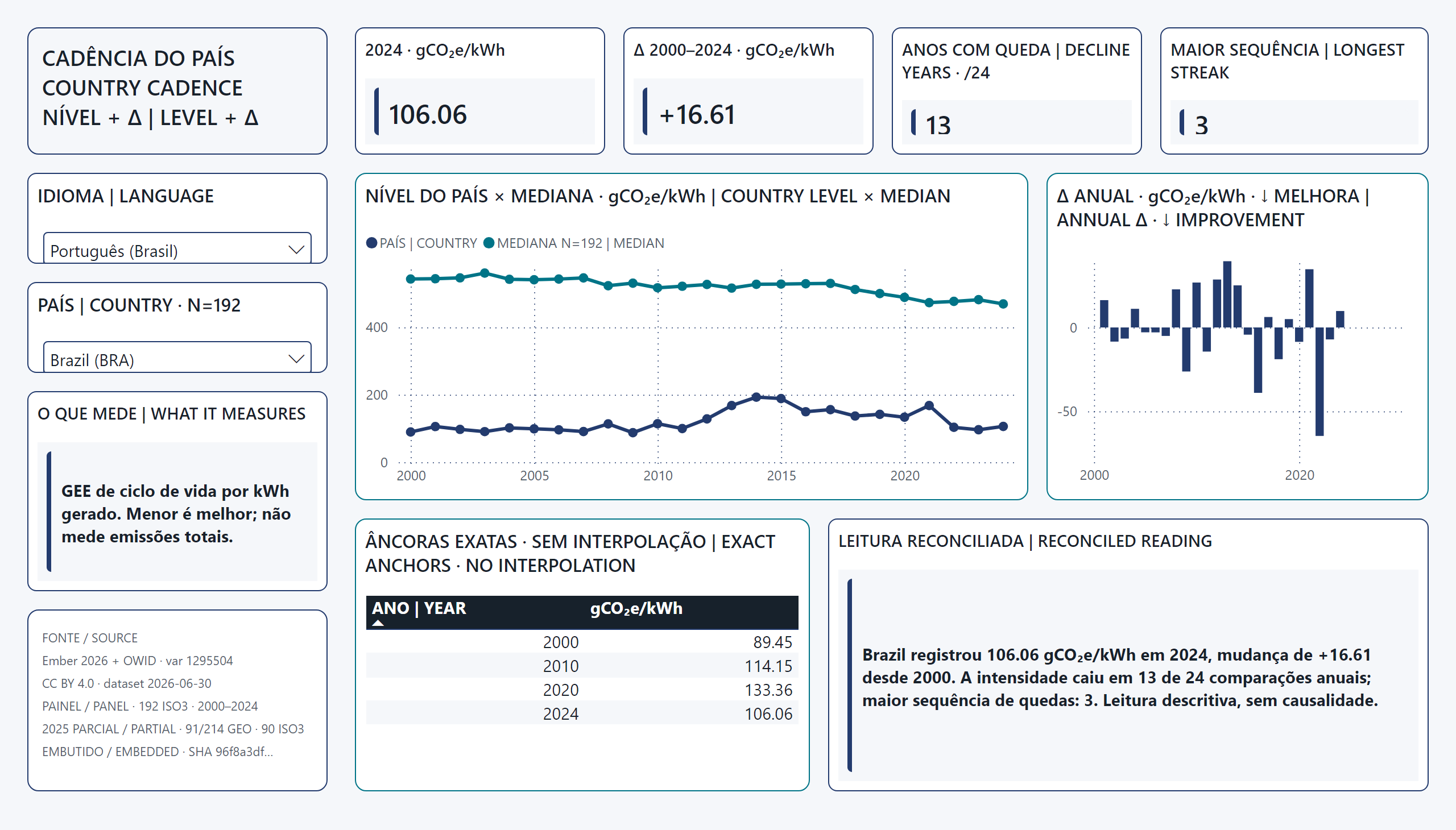Screen dimensions: 1456x830
Task: Click the O QUE MEDE | WHAT IT MEASURES title
Action: 172,414
